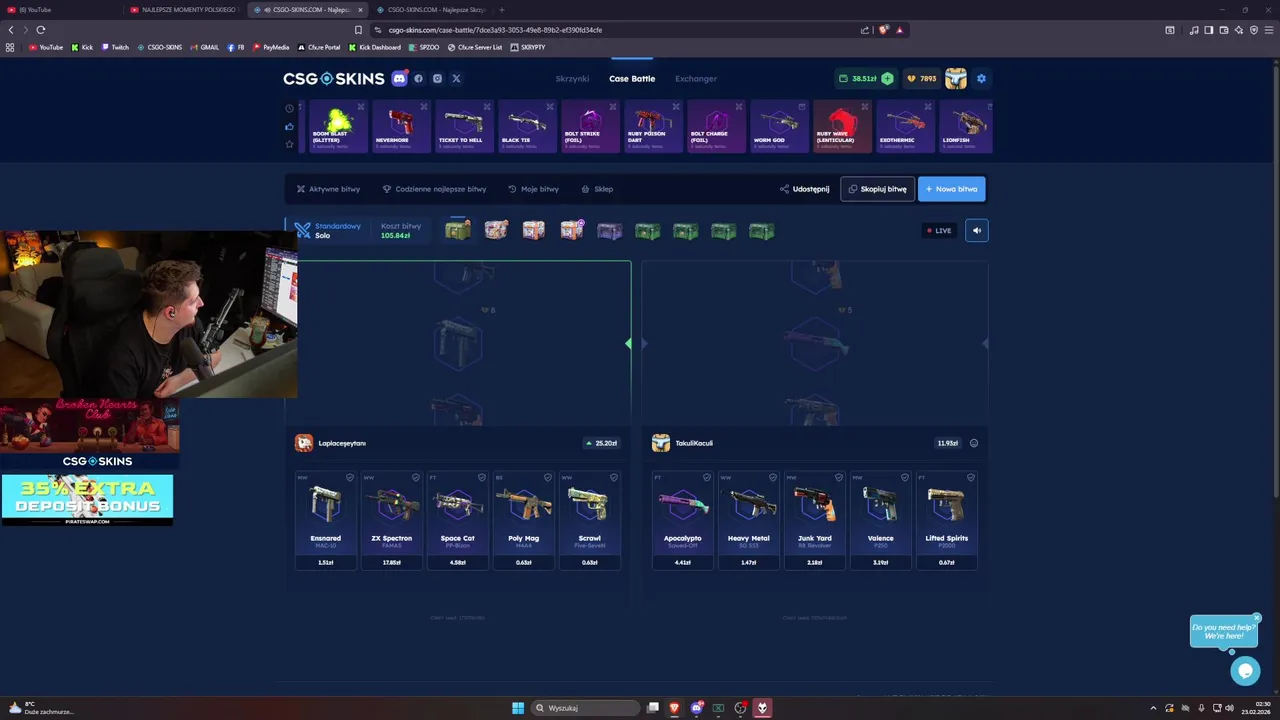Open the Facebook social icon in header
The width and height of the screenshot is (1280, 720).
point(419,78)
